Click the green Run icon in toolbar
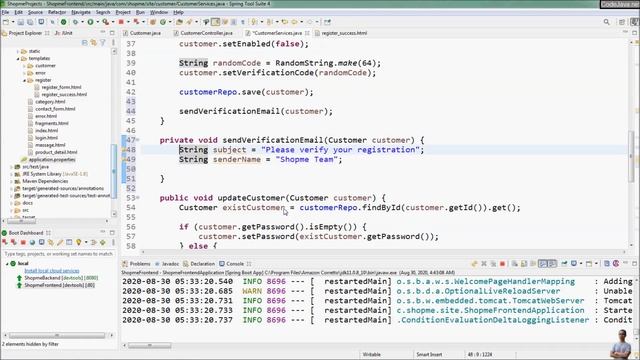The height and width of the screenshot is (360, 640). [x=90, y=22]
